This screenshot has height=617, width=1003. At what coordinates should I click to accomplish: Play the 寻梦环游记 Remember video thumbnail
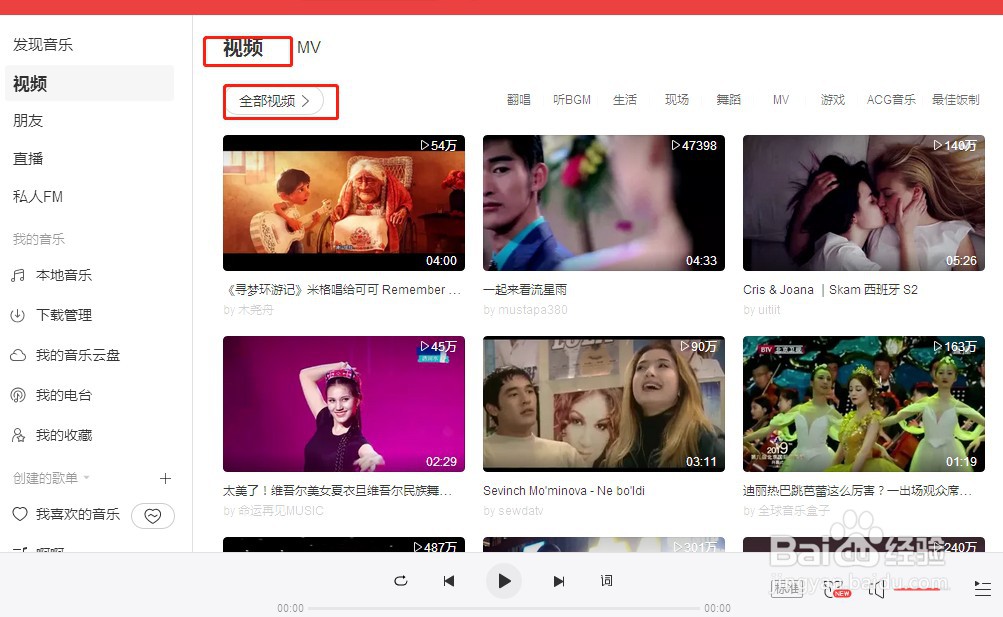coord(344,203)
